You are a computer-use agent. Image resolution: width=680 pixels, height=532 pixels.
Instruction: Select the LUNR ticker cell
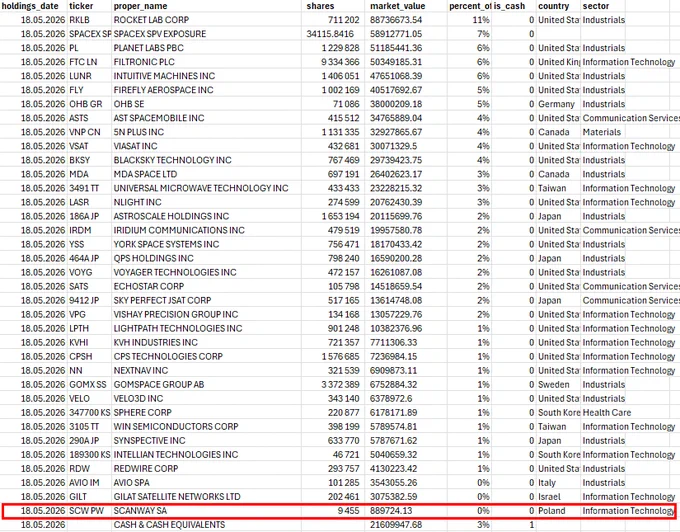click(90, 76)
